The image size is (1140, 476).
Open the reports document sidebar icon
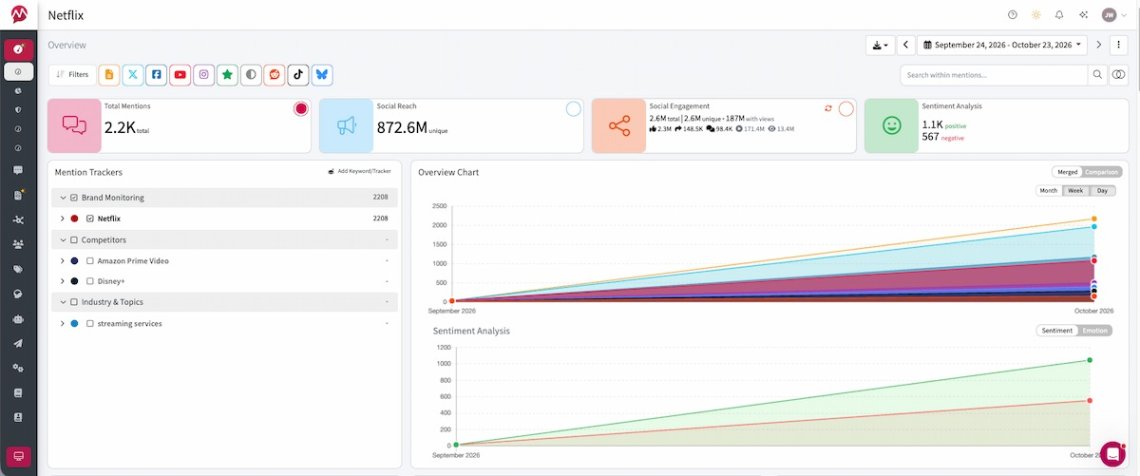(x=18, y=195)
